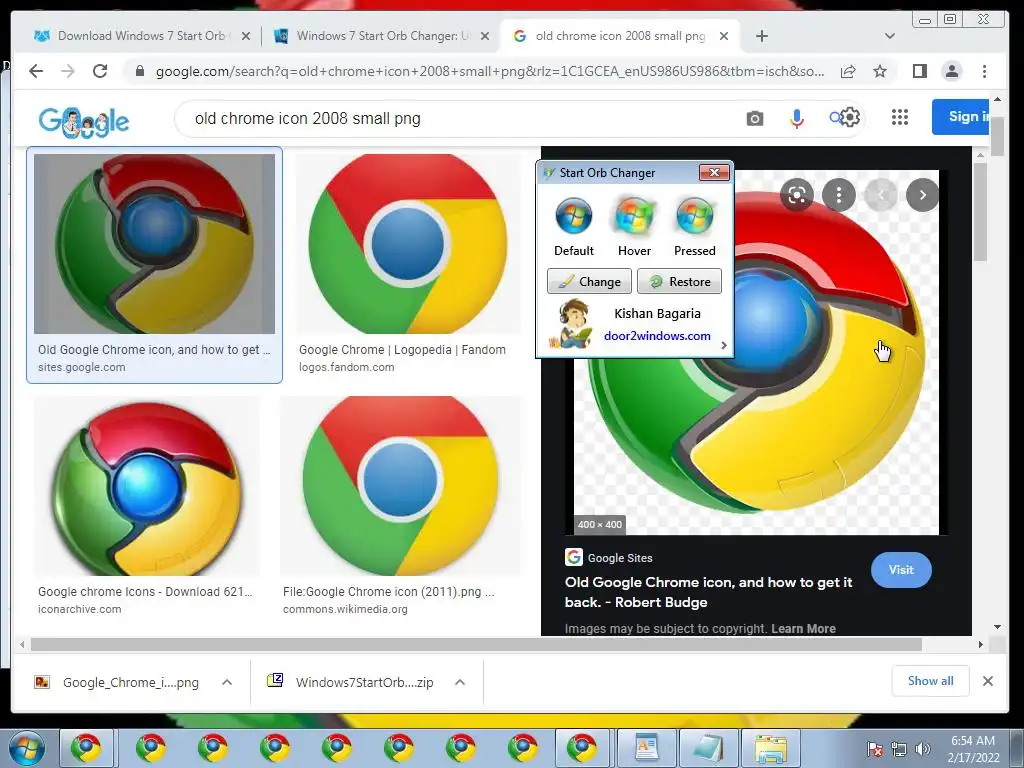Open the tab search dropdown
1024x768 pixels.
[x=889, y=36]
